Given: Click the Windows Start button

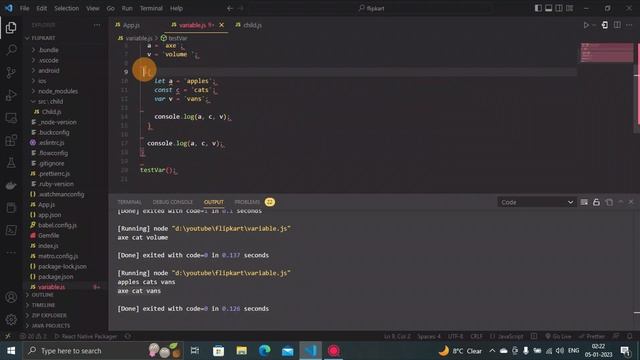Looking at the screenshot, I should point(11,351).
